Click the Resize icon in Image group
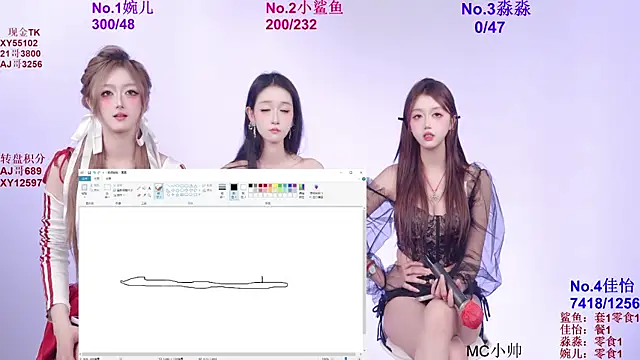 click(115, 190)
